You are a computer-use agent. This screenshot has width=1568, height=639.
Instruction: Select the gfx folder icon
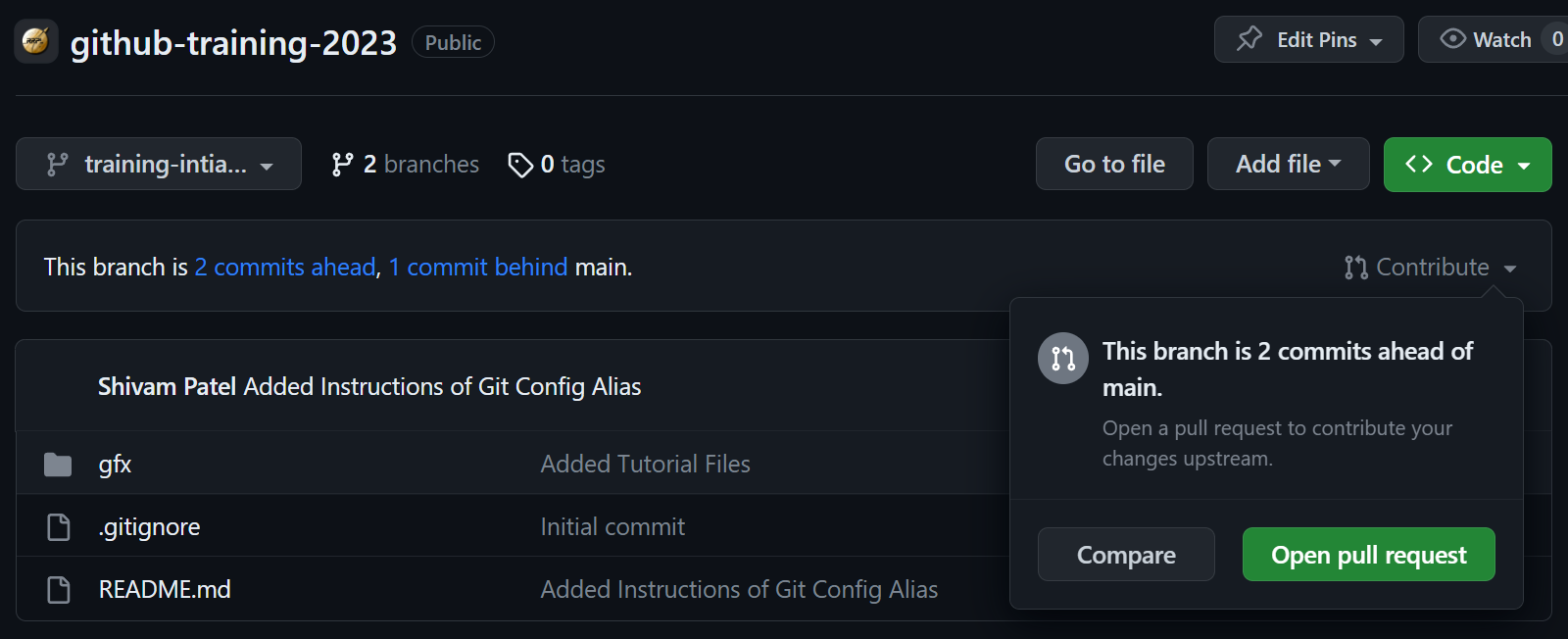pos(58,463)
